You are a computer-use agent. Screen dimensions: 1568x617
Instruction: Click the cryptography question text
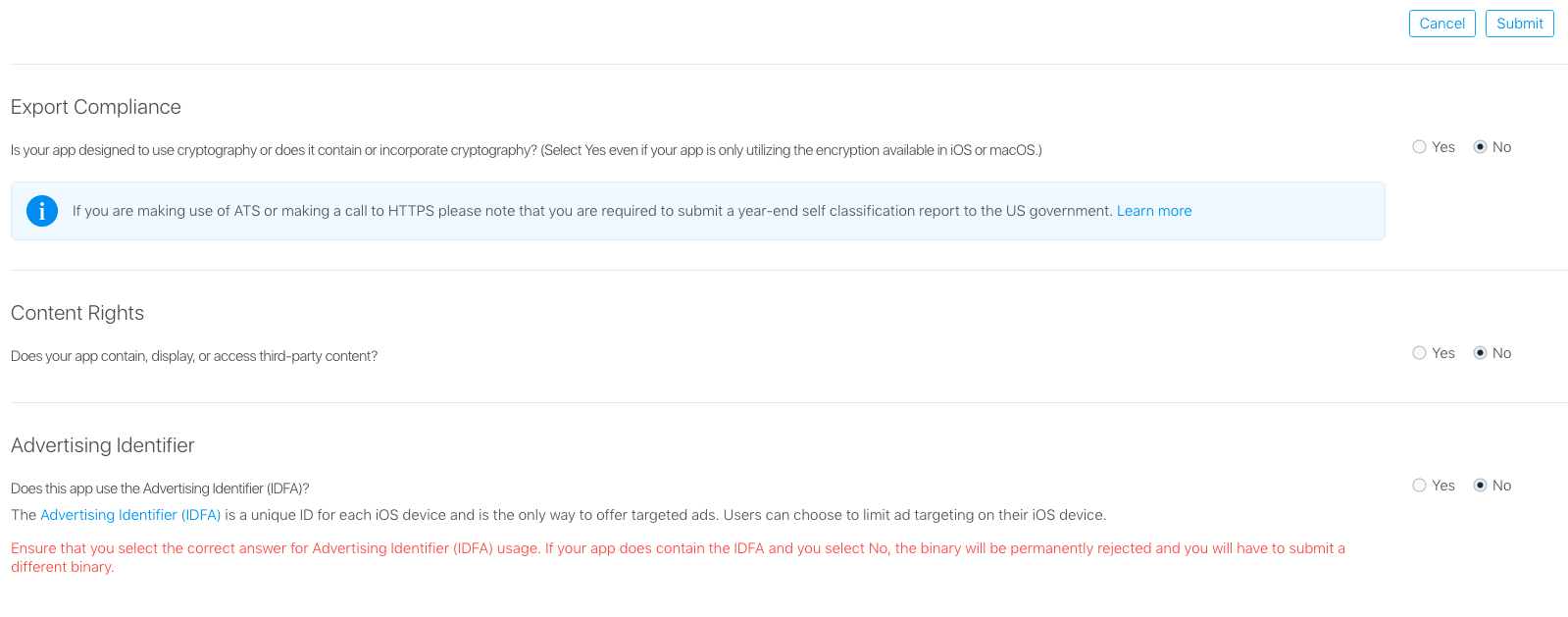[526, 150]
